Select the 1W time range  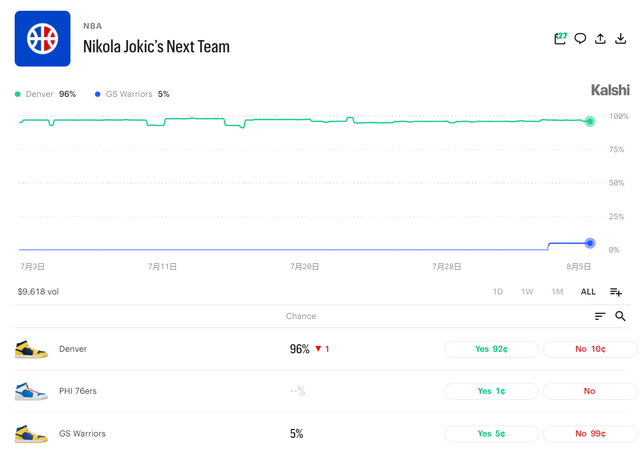(x=527, y=292)
